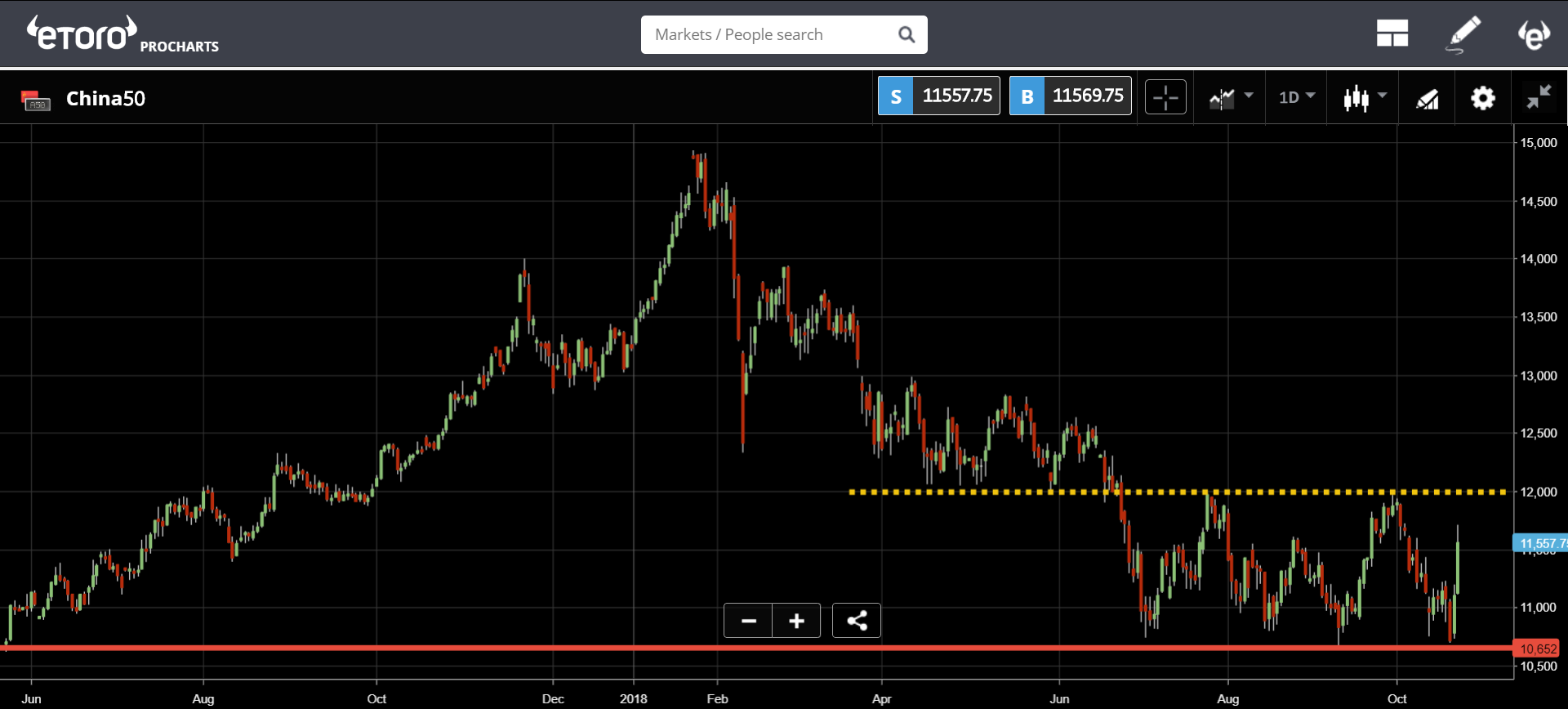This screenshot has height=709, width=1568.
Task: Click the collapse chart arrows icon
Action: pyautogui.click(x=1539, y=97)
